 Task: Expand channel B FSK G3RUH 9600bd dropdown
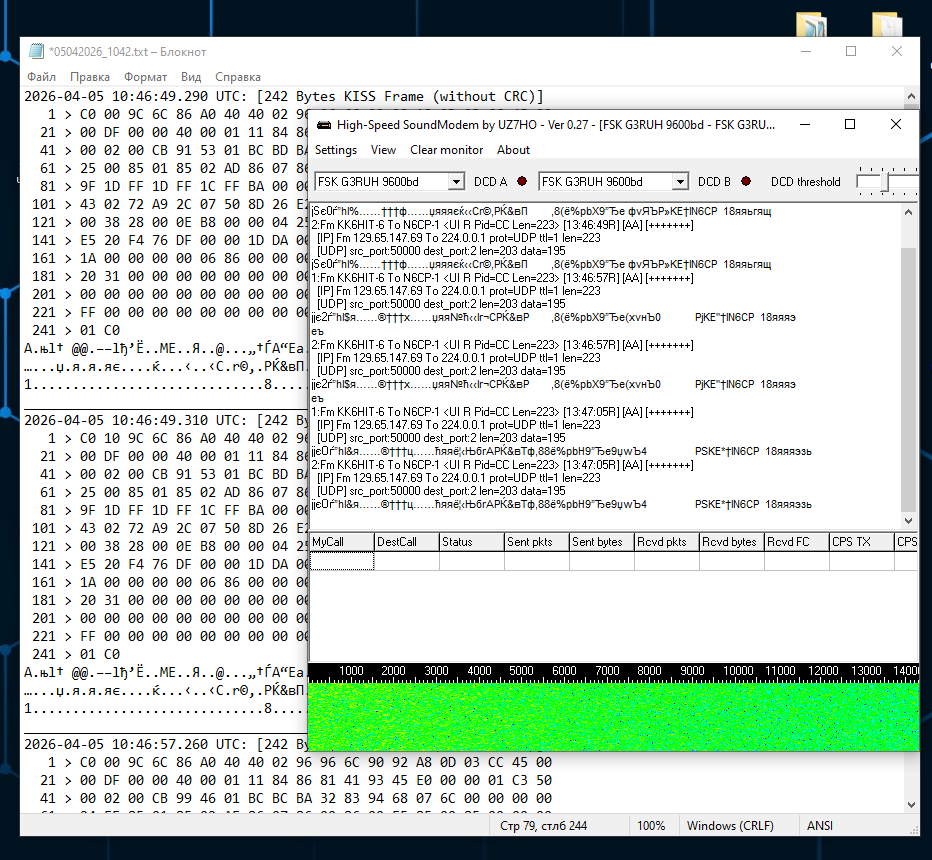click(680, 182)
